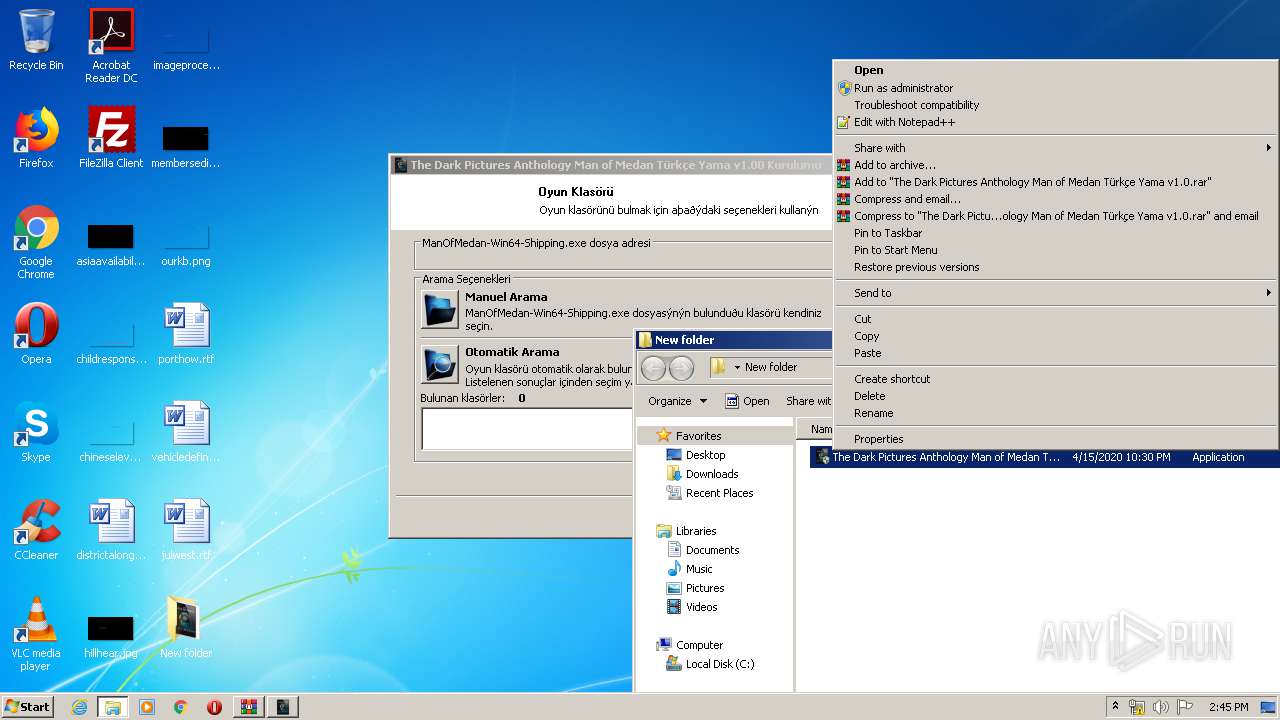Select vehicledefin rtf desktop file

point(186,432)
